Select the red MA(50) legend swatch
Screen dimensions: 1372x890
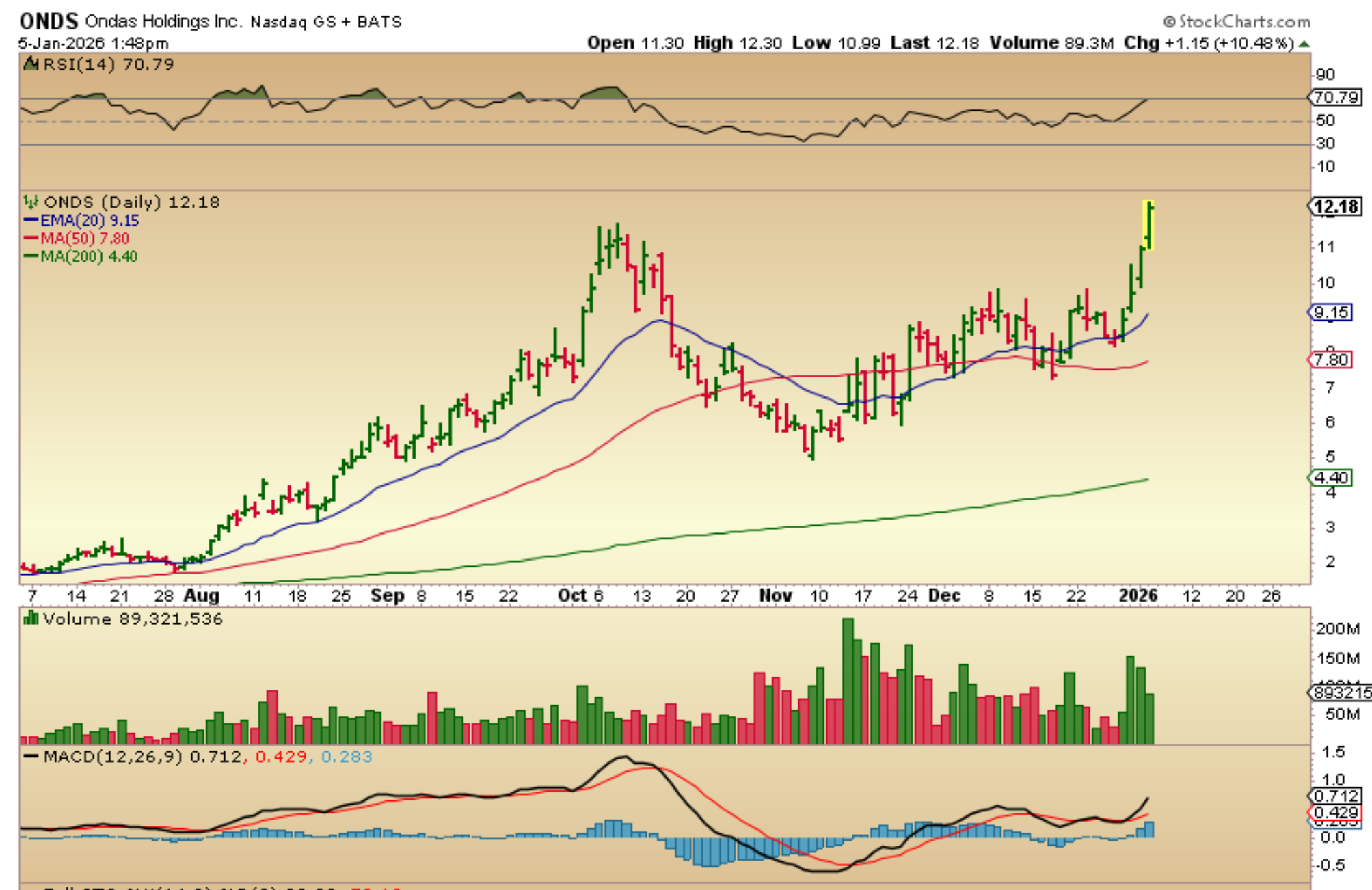pos(31,239)
